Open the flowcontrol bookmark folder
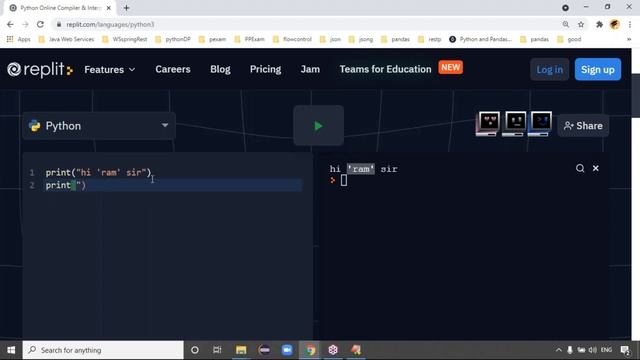This screenshot has height=360, width=640. tap(292, 39)
